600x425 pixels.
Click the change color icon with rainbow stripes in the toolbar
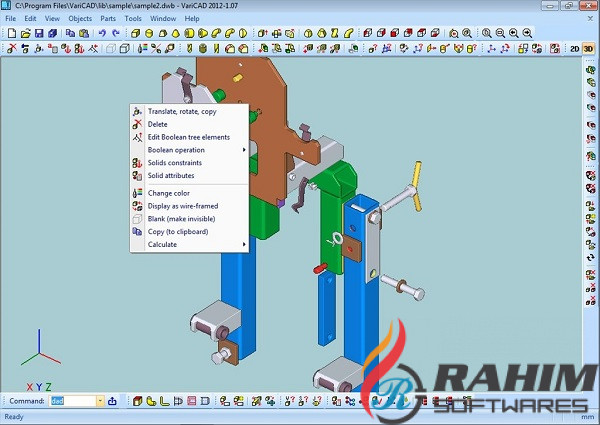(142, 49)
